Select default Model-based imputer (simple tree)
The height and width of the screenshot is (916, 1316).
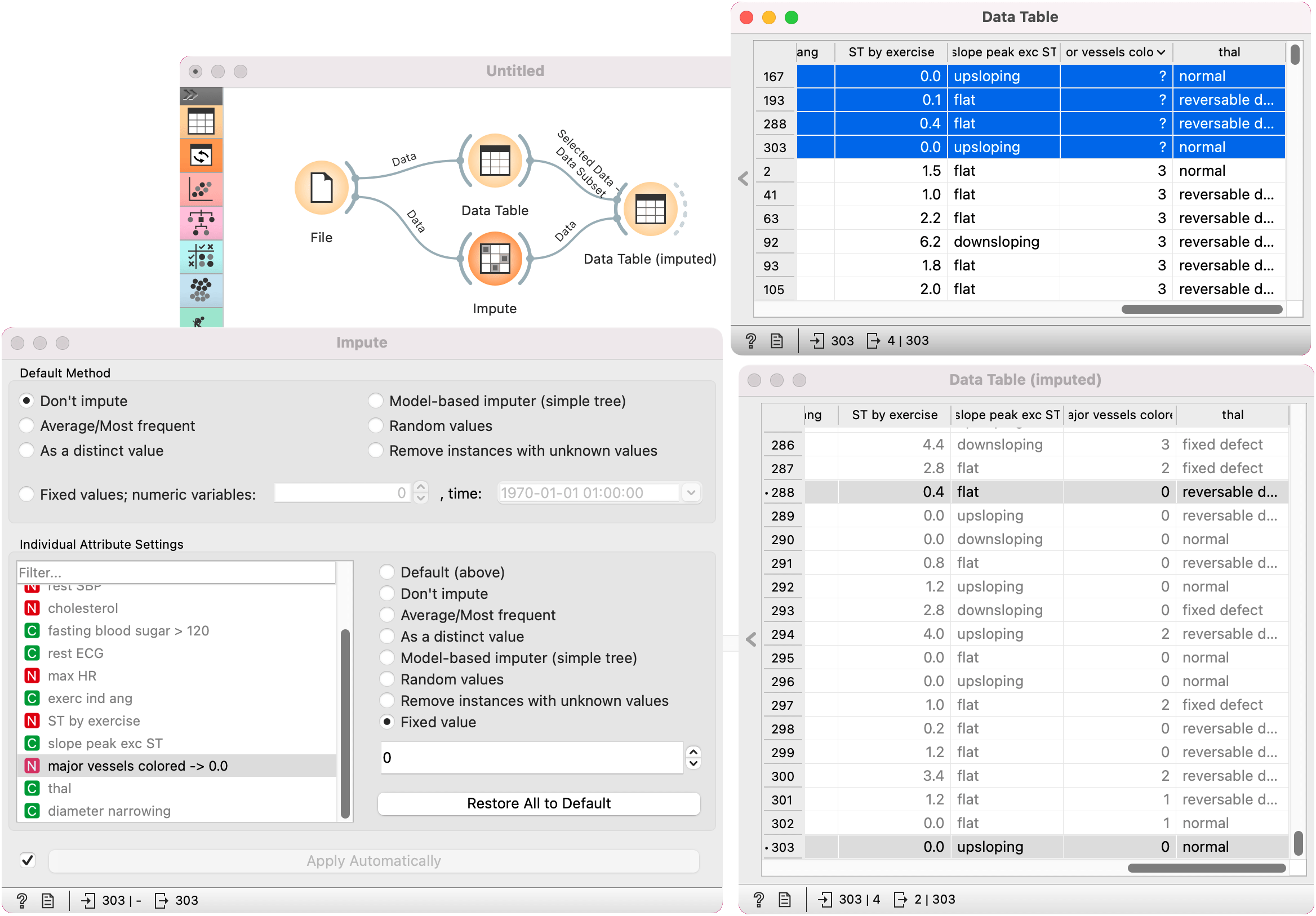(375, 401)
